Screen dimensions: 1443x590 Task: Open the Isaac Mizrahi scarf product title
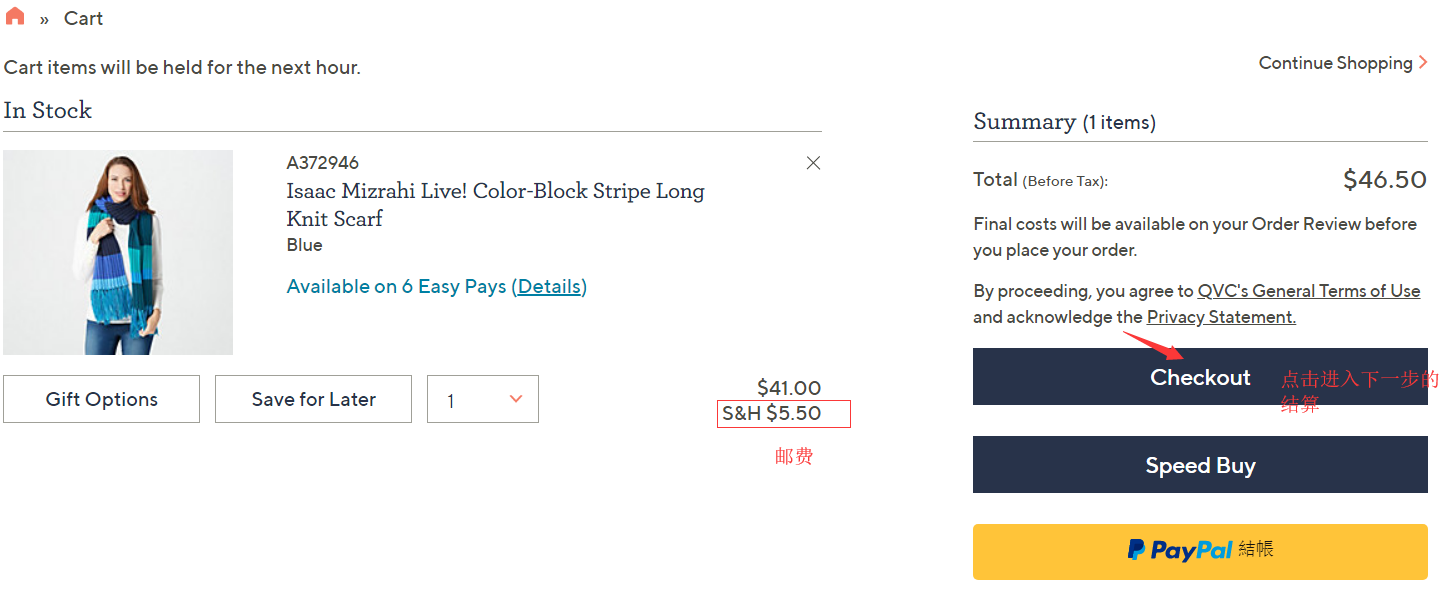point(495,204)
